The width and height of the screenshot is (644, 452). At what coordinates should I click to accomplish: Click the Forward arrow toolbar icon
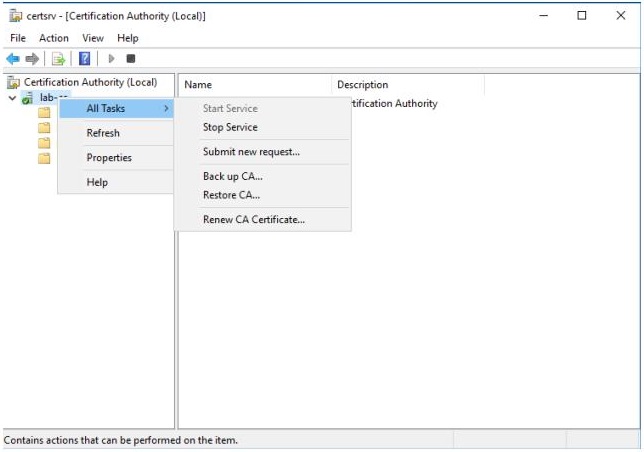[x=32, y=59]
